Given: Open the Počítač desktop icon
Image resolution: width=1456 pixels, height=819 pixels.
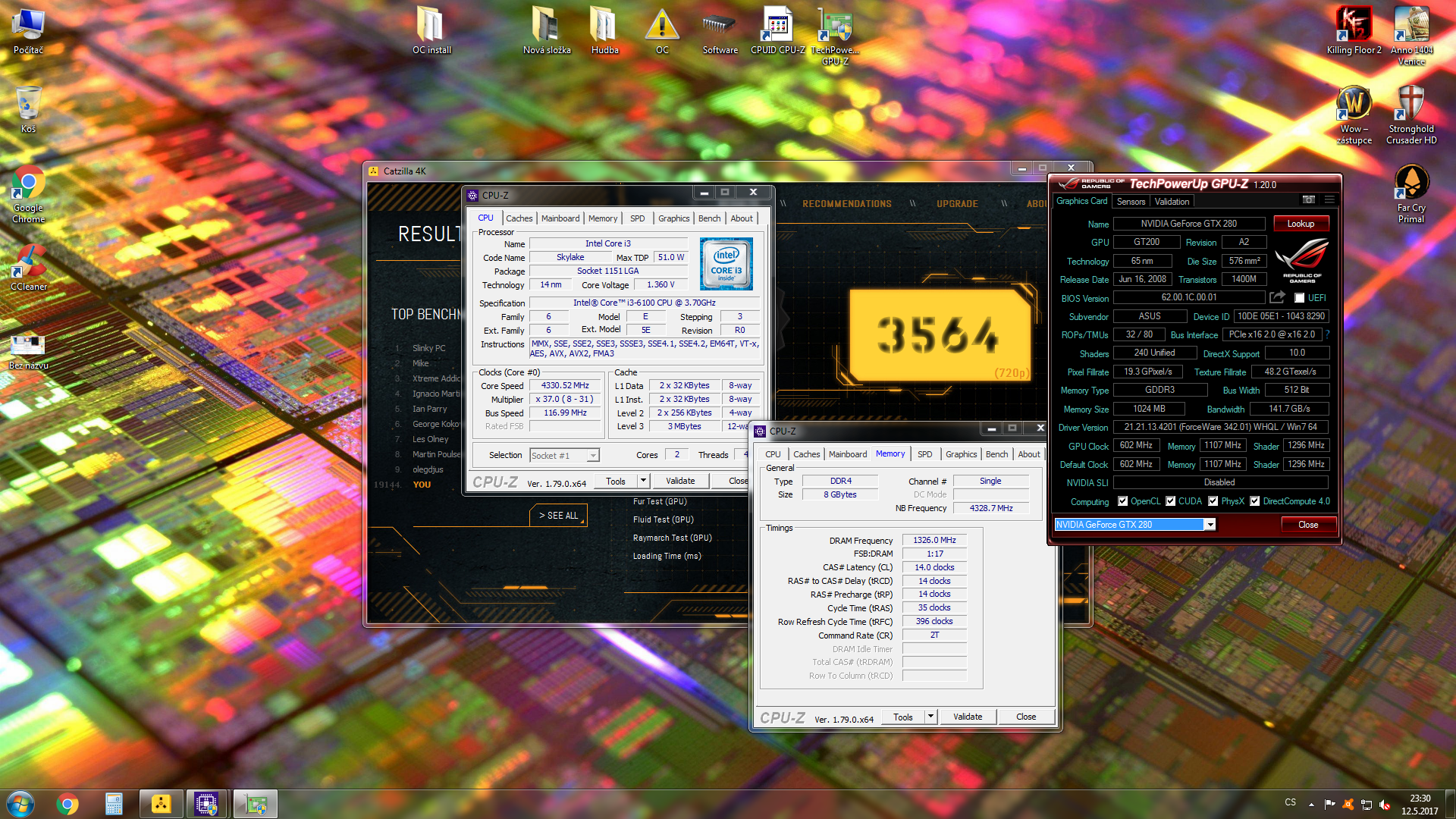Looking at the screenshot, I should [28, 32].
